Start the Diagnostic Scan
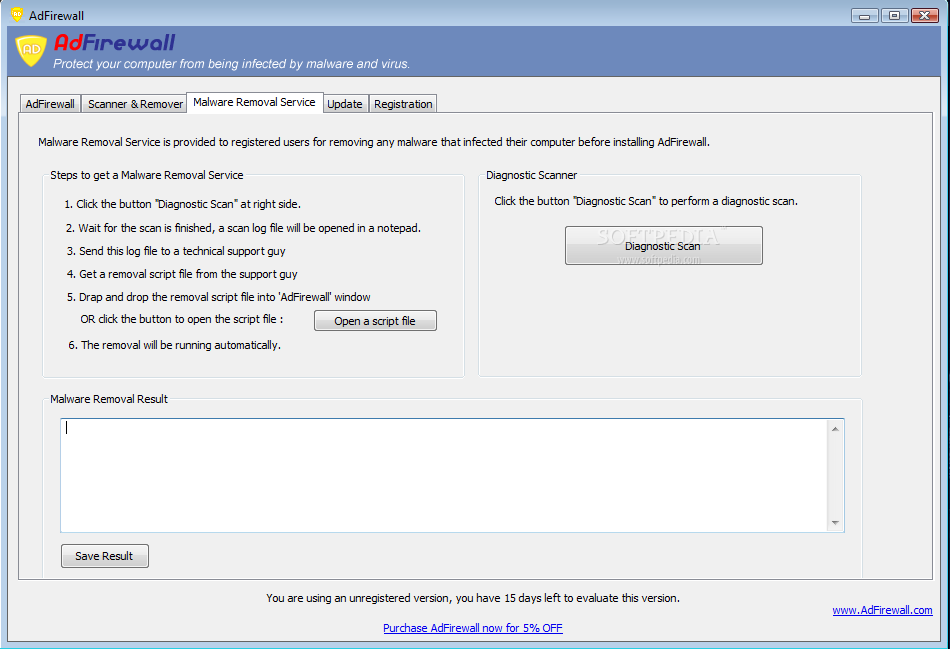 click(663, 245)
